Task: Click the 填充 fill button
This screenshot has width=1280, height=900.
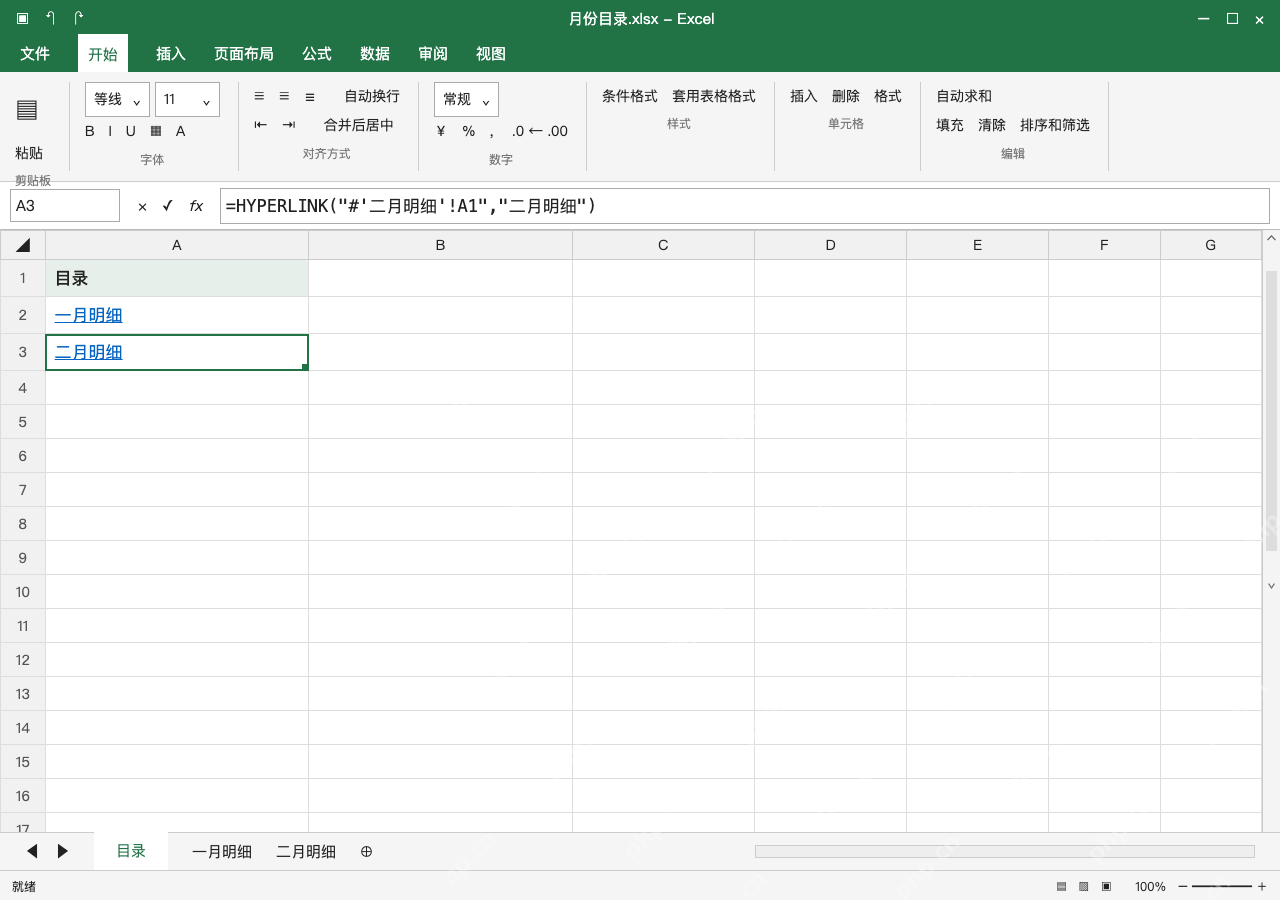Action: pyautogui.click(x=950, y=125)
